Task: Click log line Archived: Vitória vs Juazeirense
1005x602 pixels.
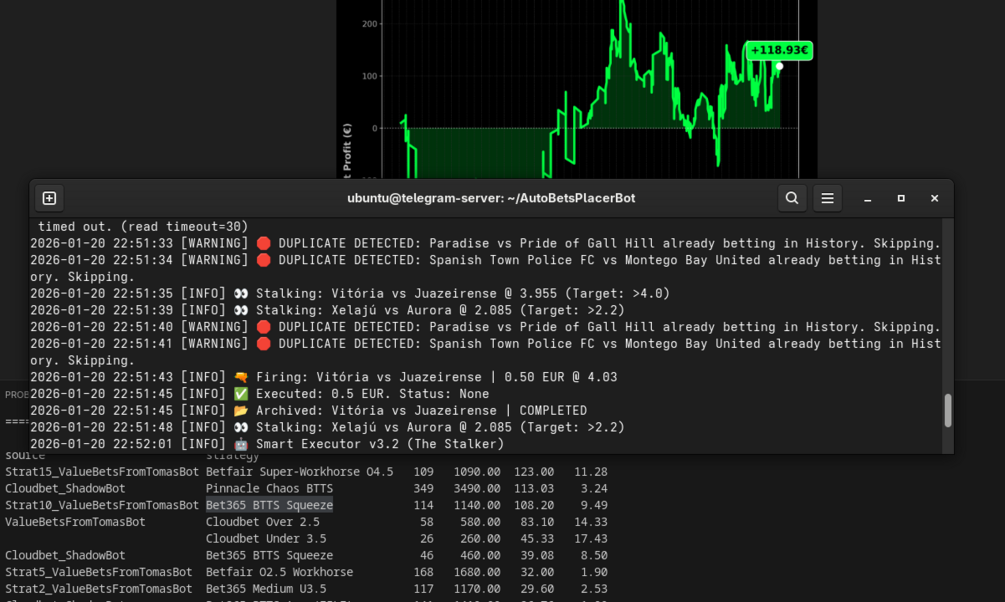Action: 308,410
